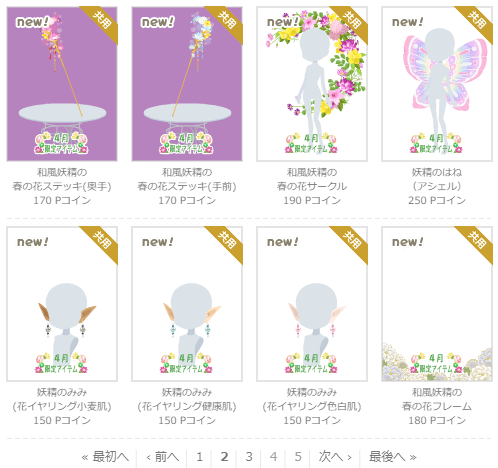
Task: Click the 妖精のはね (アシェル) item name
Action: click(437, 179)
